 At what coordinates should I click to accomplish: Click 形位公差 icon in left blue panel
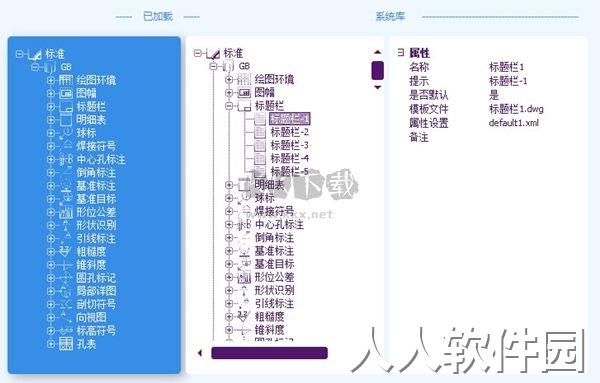pos(66,212)
